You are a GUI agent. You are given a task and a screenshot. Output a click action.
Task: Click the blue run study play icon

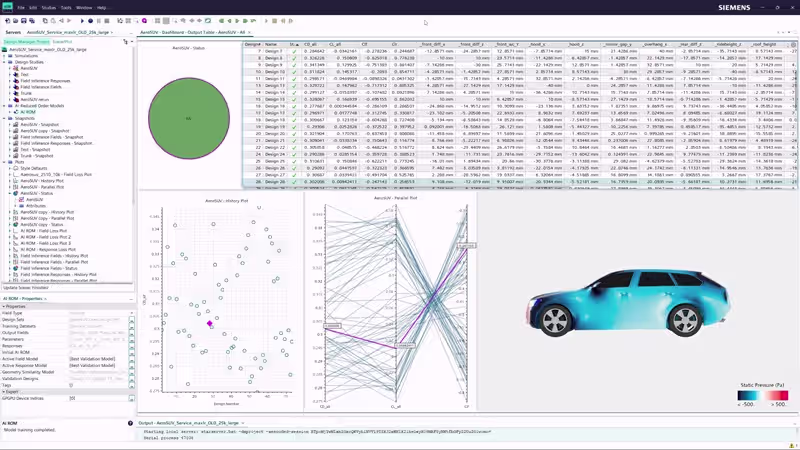(82, 21)
